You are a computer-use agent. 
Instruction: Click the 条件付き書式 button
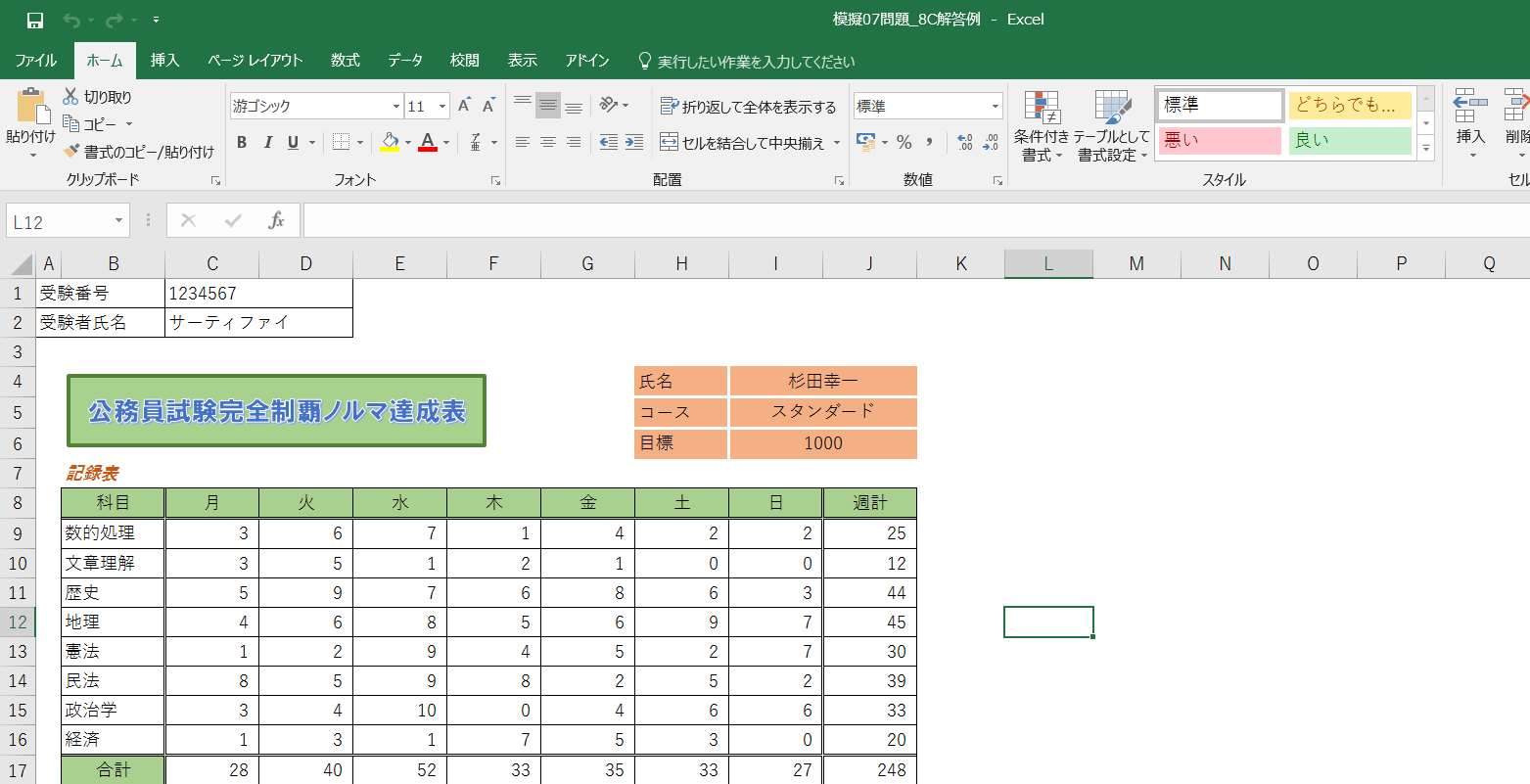(x=1042, y=127)
